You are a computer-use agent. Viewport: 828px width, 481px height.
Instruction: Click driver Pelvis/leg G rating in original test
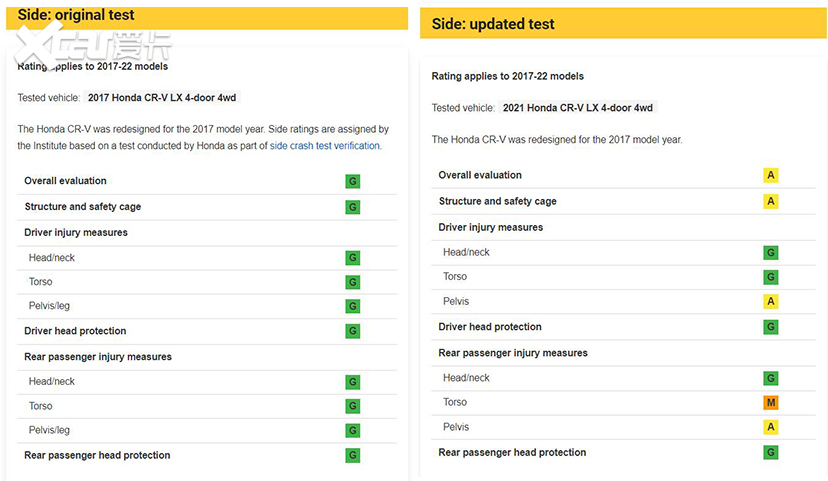(353, 306)
